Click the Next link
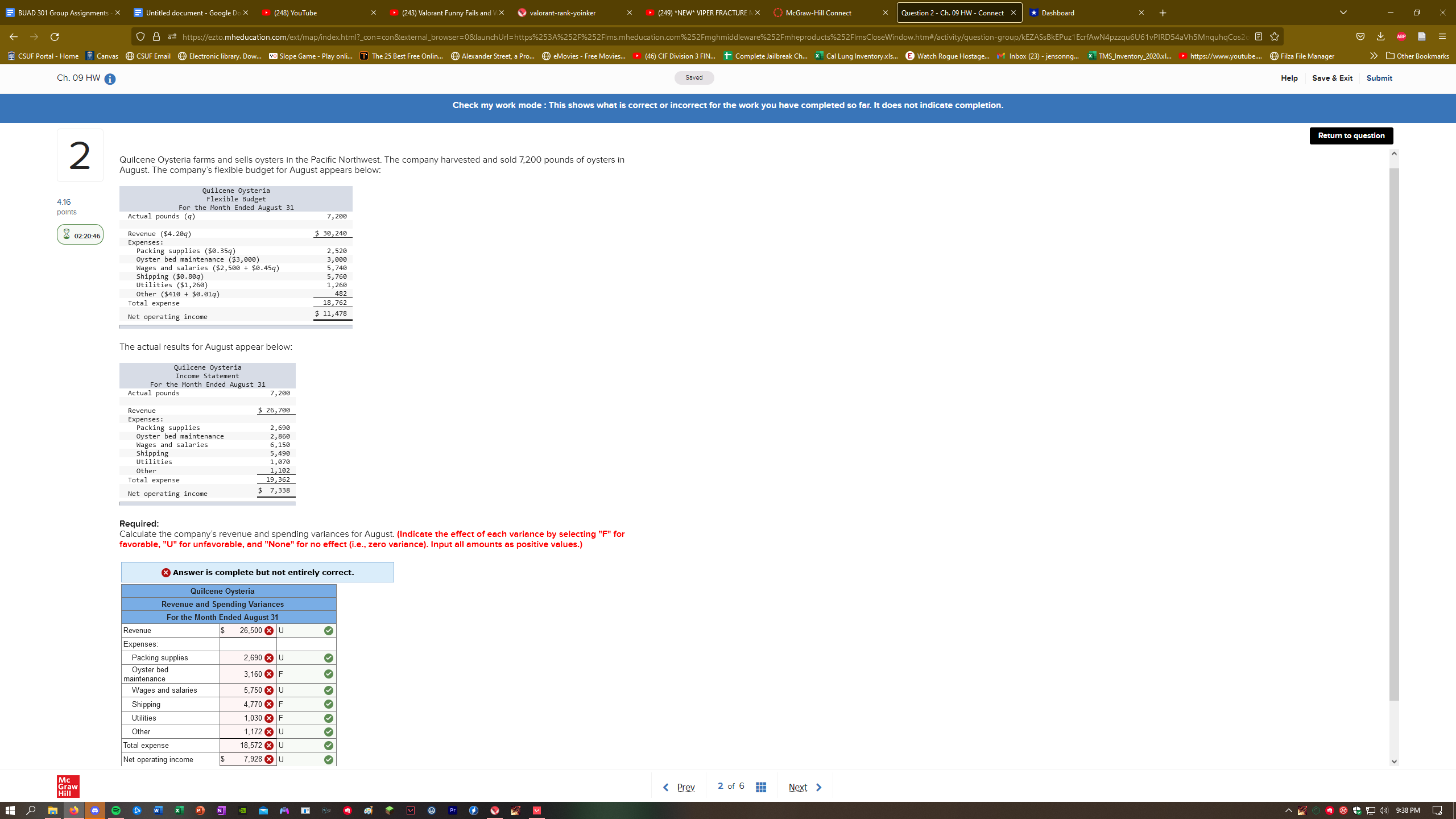Screen dimensions: 1456x819 tap(797, 787)
